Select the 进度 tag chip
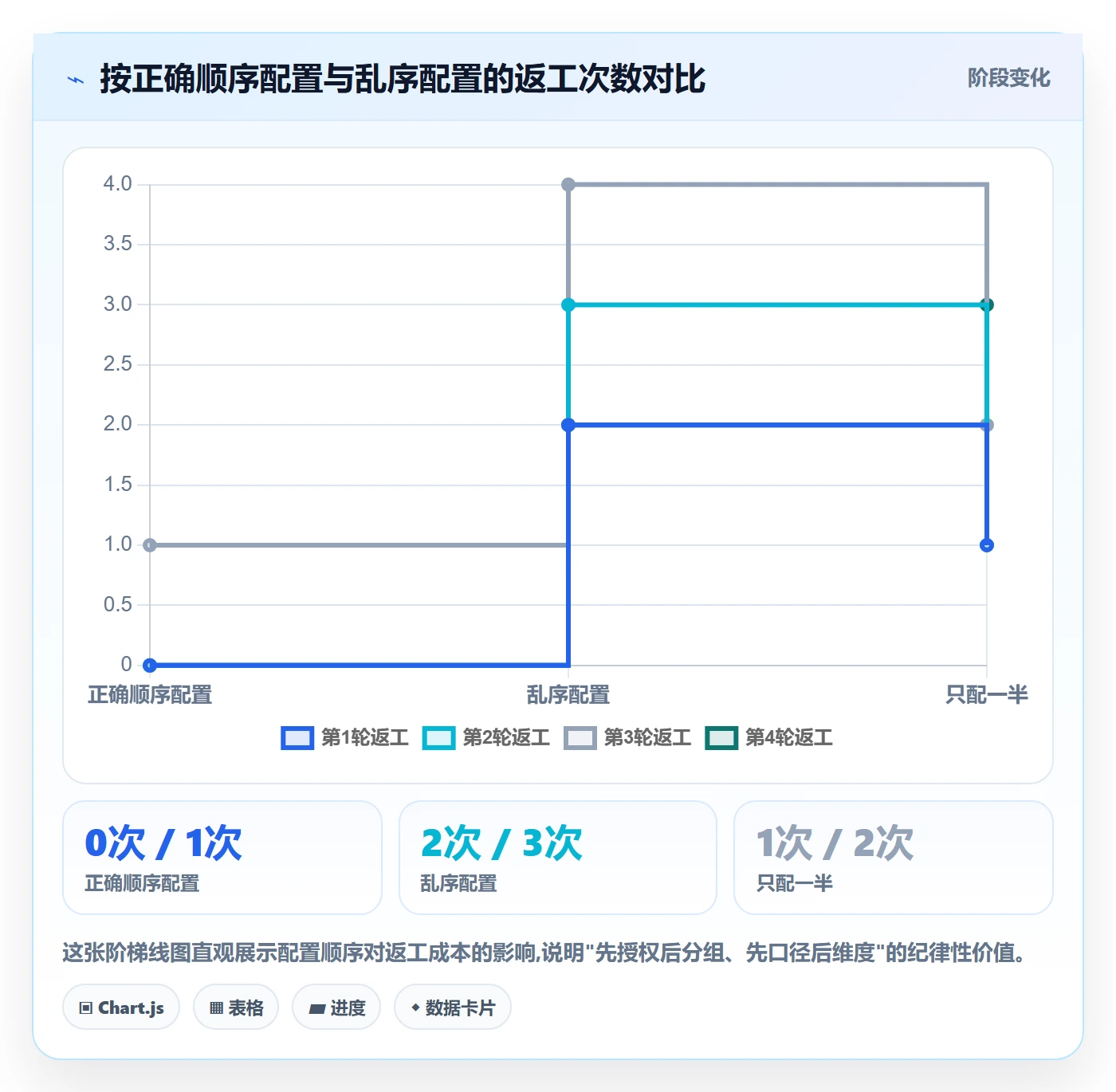 (x=336, y=1008)
